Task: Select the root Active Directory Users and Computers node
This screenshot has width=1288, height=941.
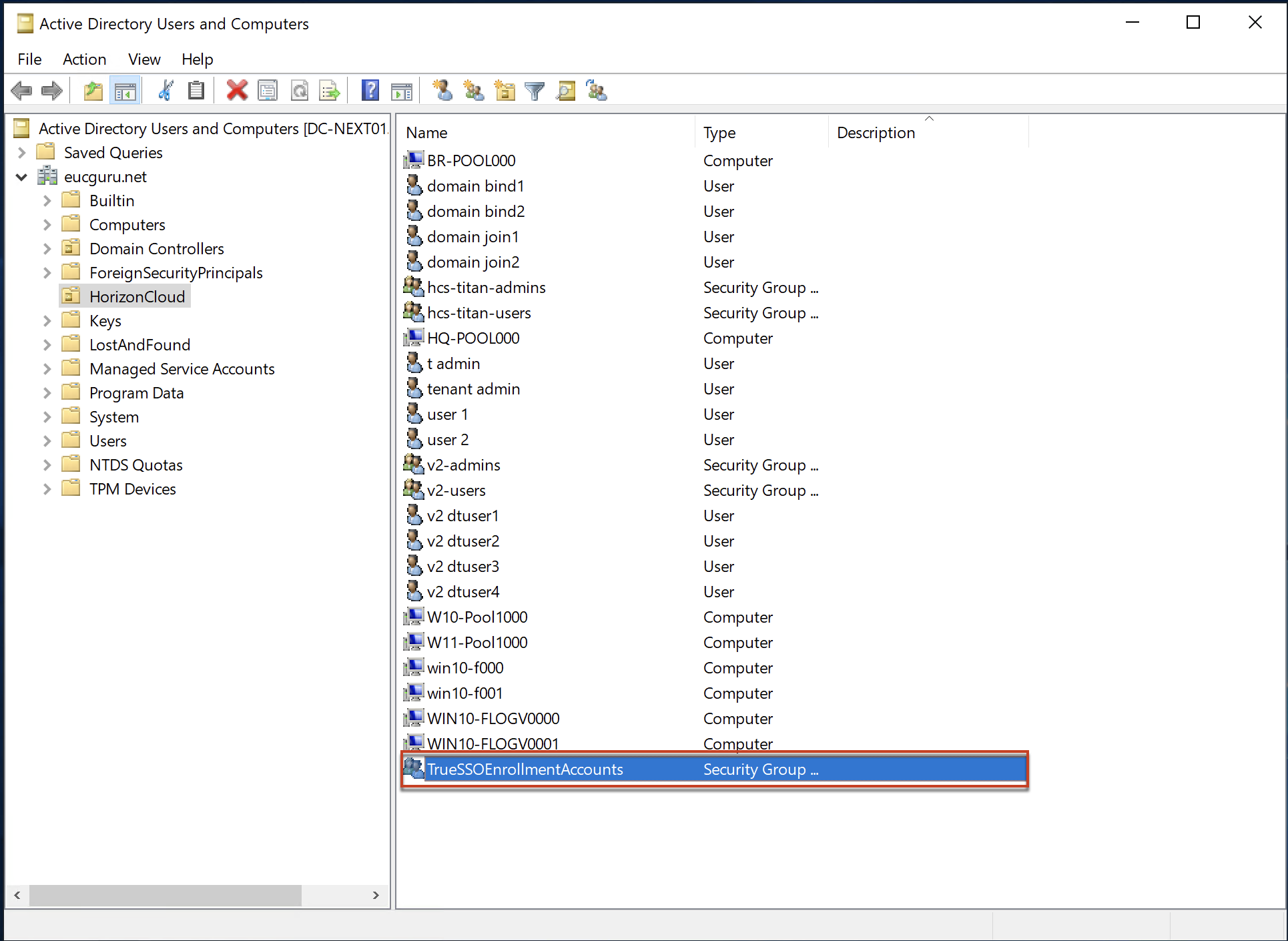Action: [x=212, y=128]
